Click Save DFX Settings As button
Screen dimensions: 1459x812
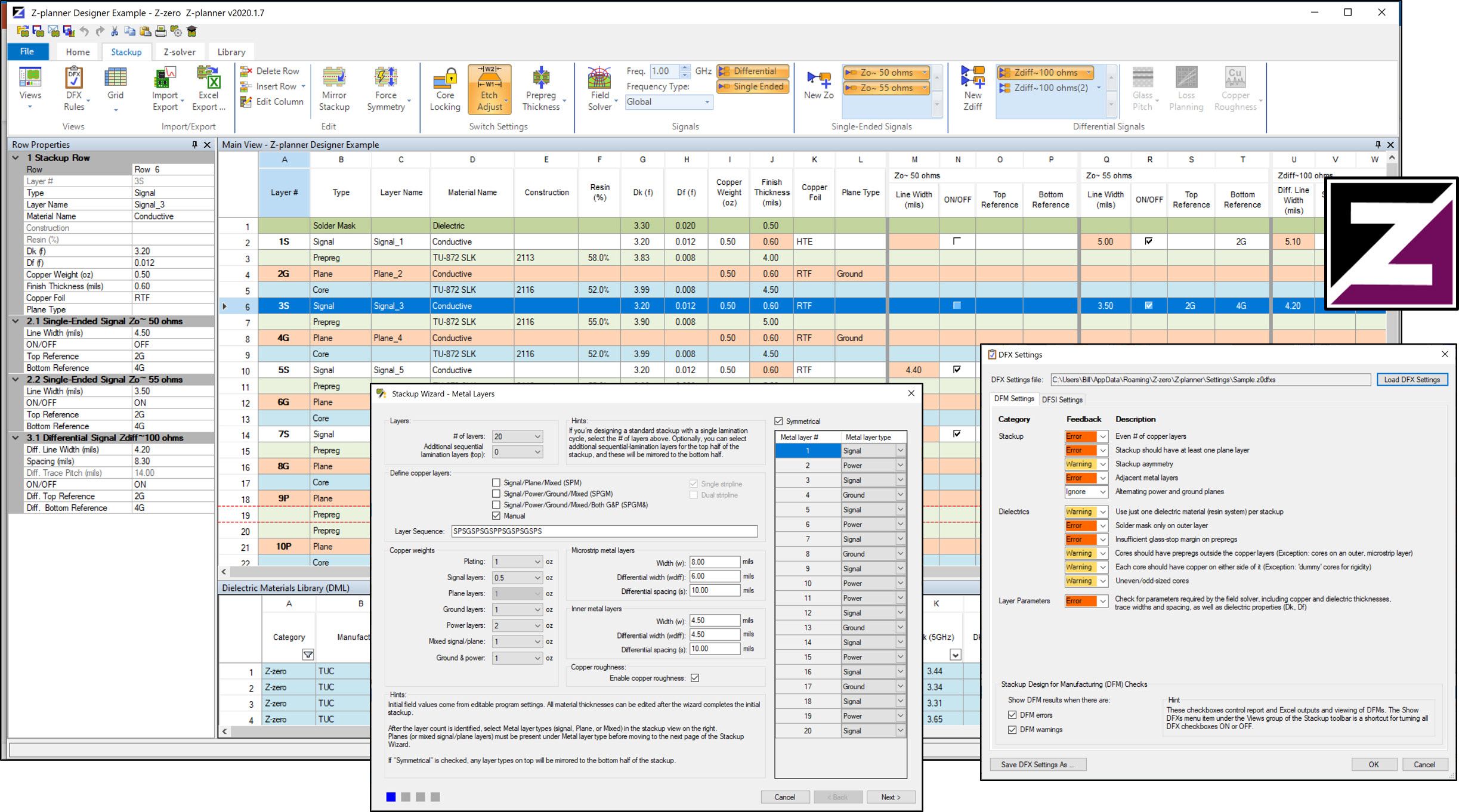(x=1038, y=764)
